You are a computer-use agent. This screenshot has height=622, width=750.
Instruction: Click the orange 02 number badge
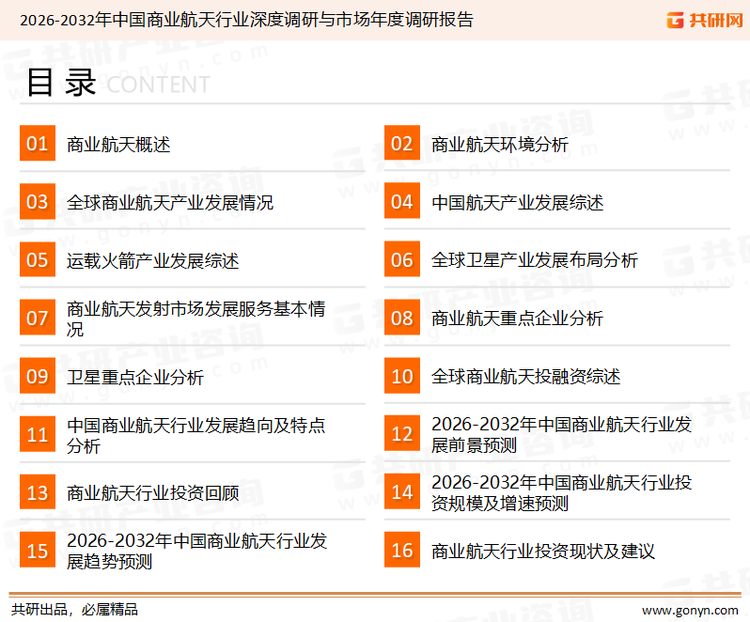pyautogui.click(x=402, y=143)
